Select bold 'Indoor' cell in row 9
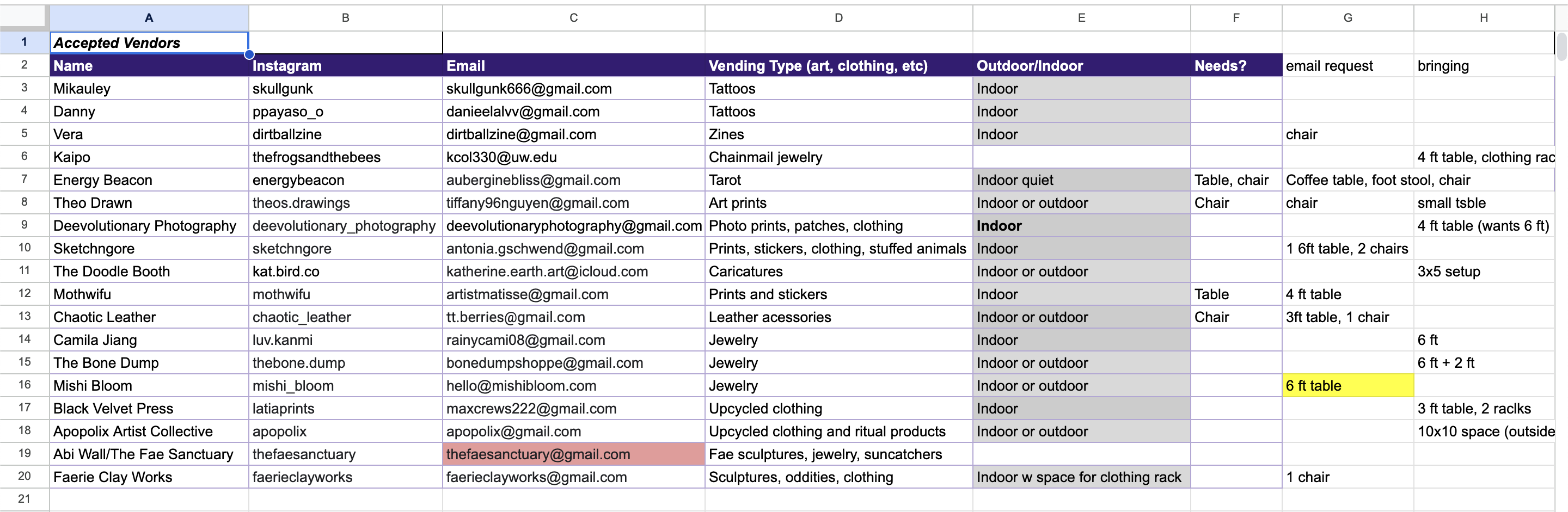 (1082, 226)
